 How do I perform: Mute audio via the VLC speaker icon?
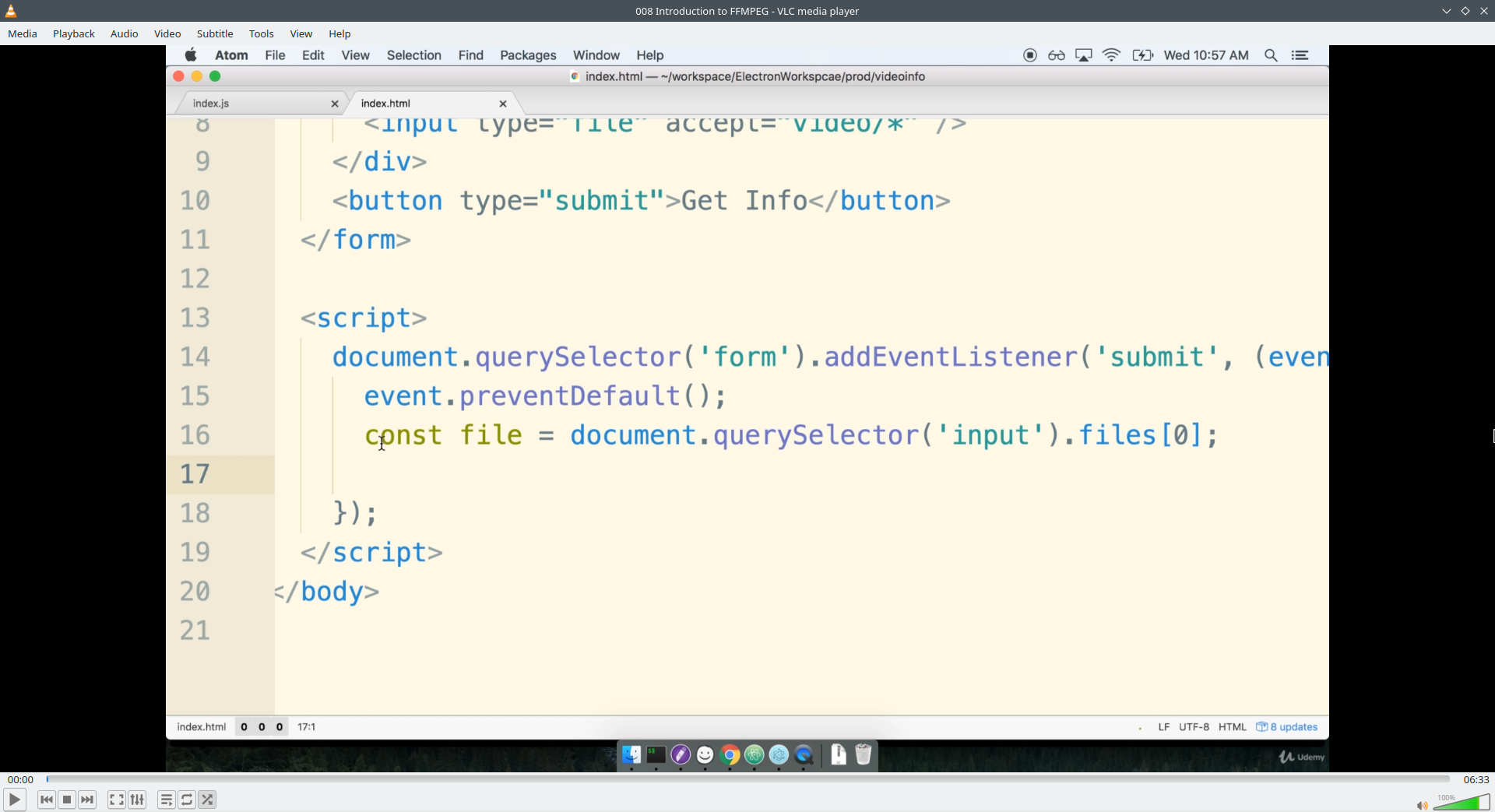coord(1422,805)
